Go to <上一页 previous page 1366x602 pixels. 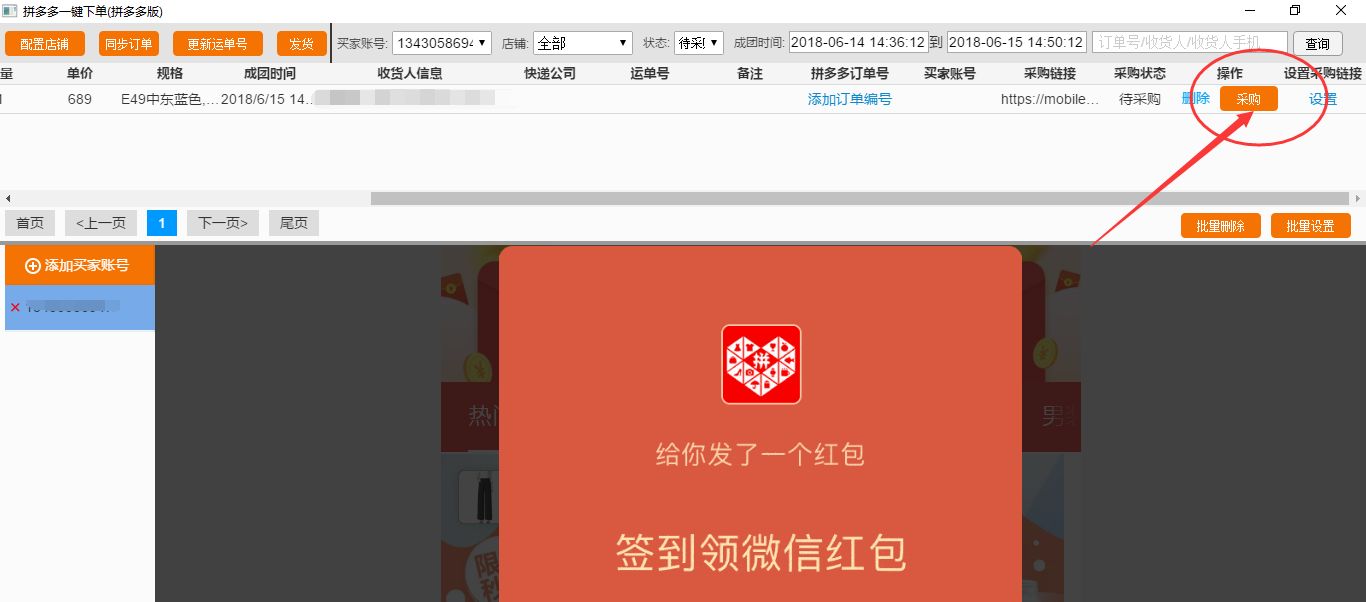[x=101, y=223]
